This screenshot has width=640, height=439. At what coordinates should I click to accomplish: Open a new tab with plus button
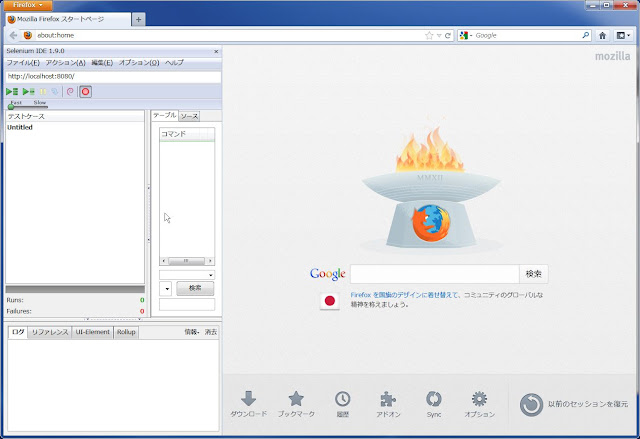(138, 19)
